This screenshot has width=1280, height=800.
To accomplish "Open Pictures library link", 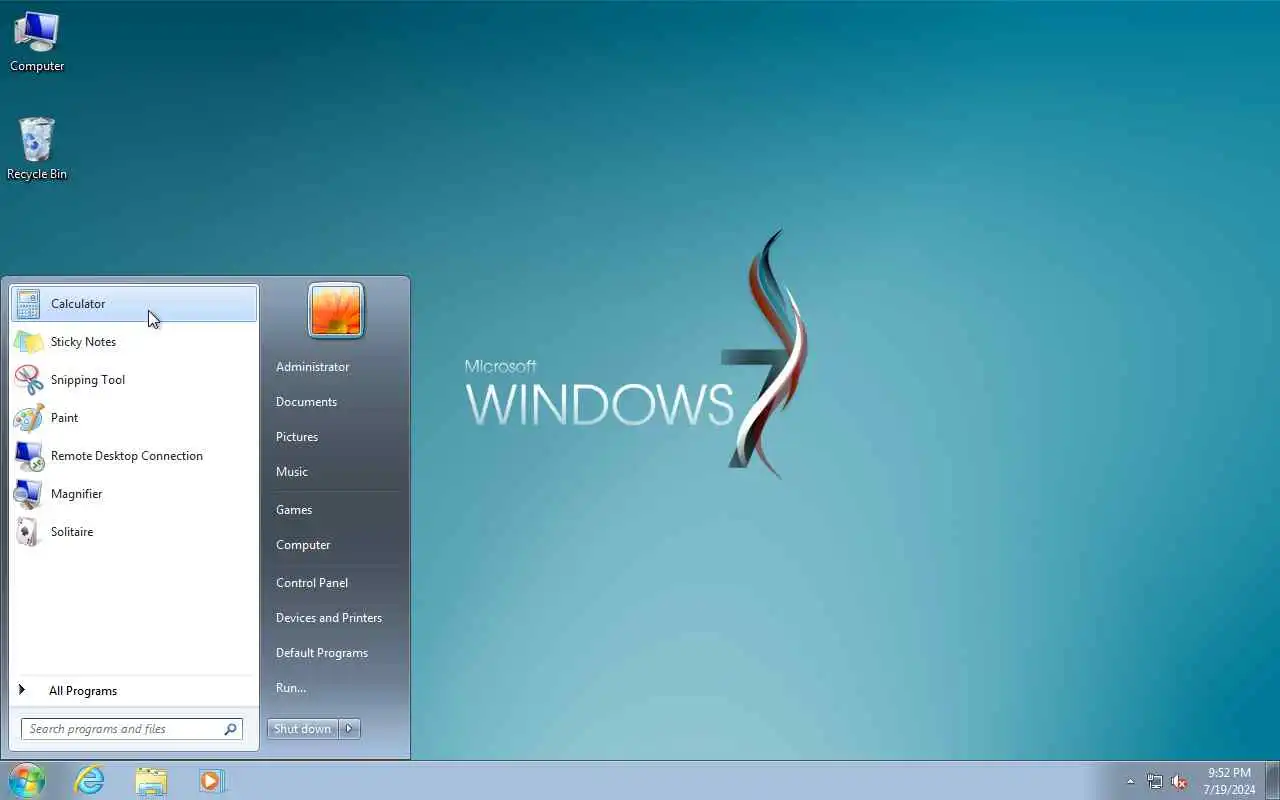I will pyautogui.click(x=297, y=437).
